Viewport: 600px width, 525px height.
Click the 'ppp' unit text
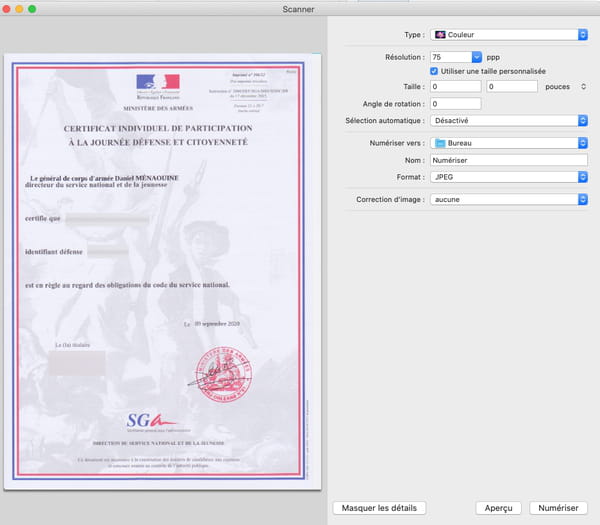point(493,57)
